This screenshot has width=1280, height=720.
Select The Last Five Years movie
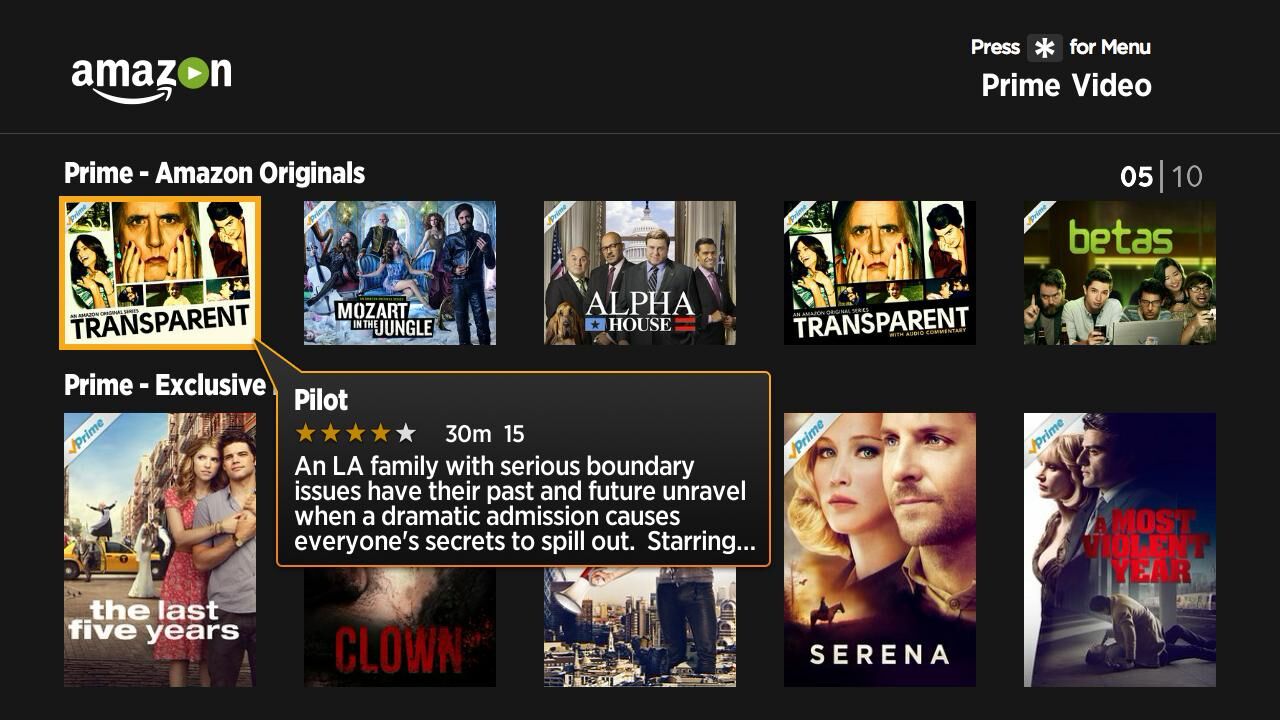[x=160, y=550]
